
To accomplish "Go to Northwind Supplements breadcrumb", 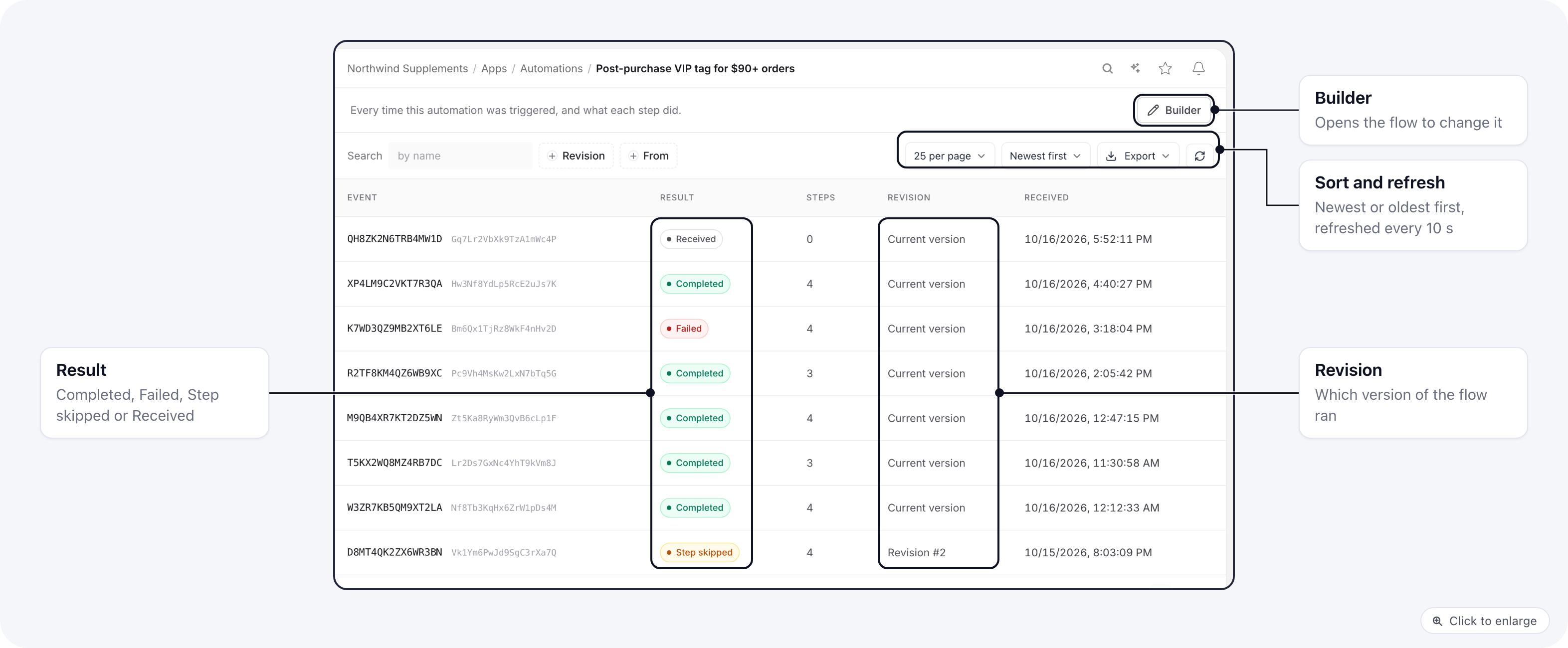I will (x=407, y=69).
